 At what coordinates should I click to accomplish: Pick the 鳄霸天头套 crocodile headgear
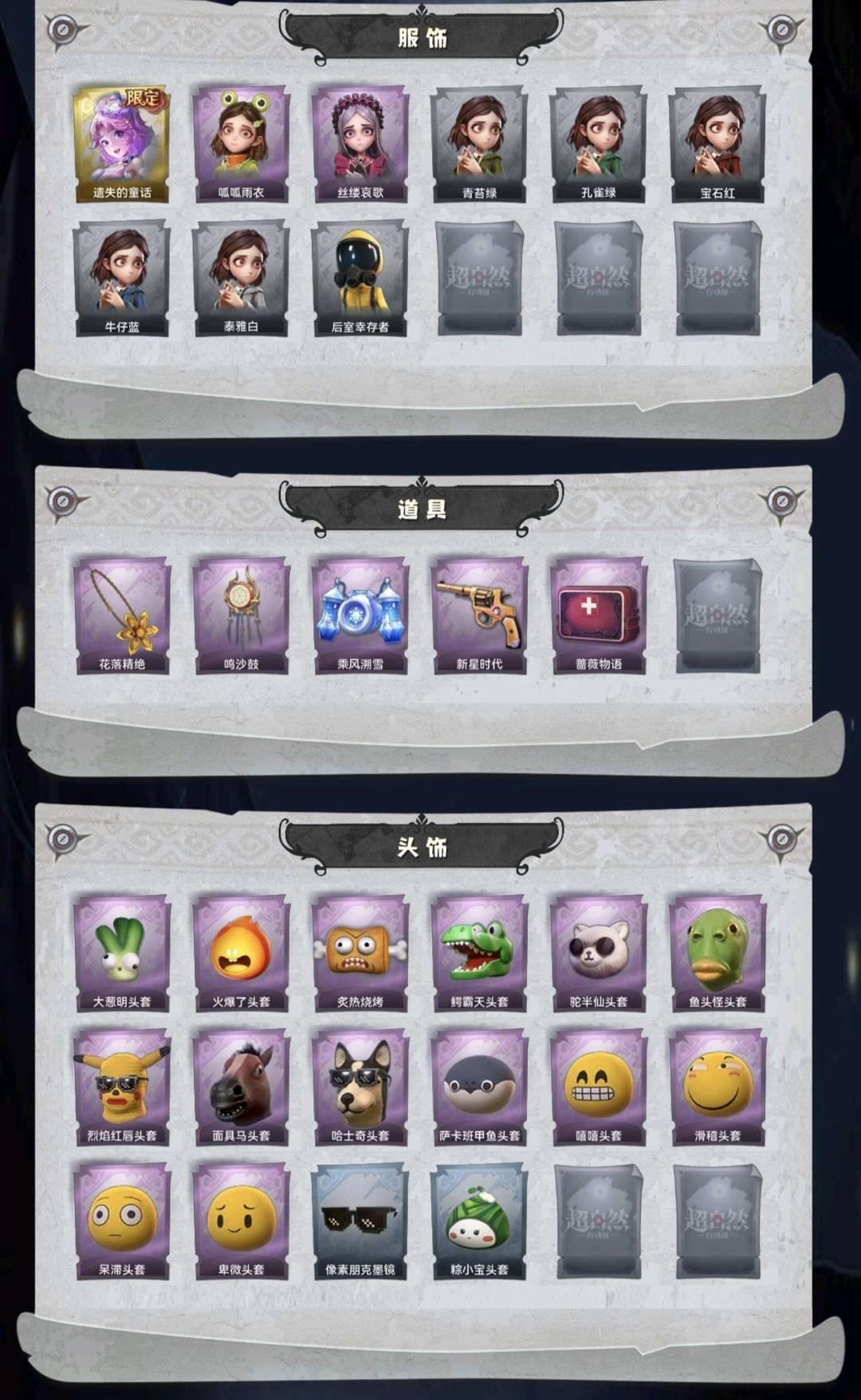pos(479,954)
